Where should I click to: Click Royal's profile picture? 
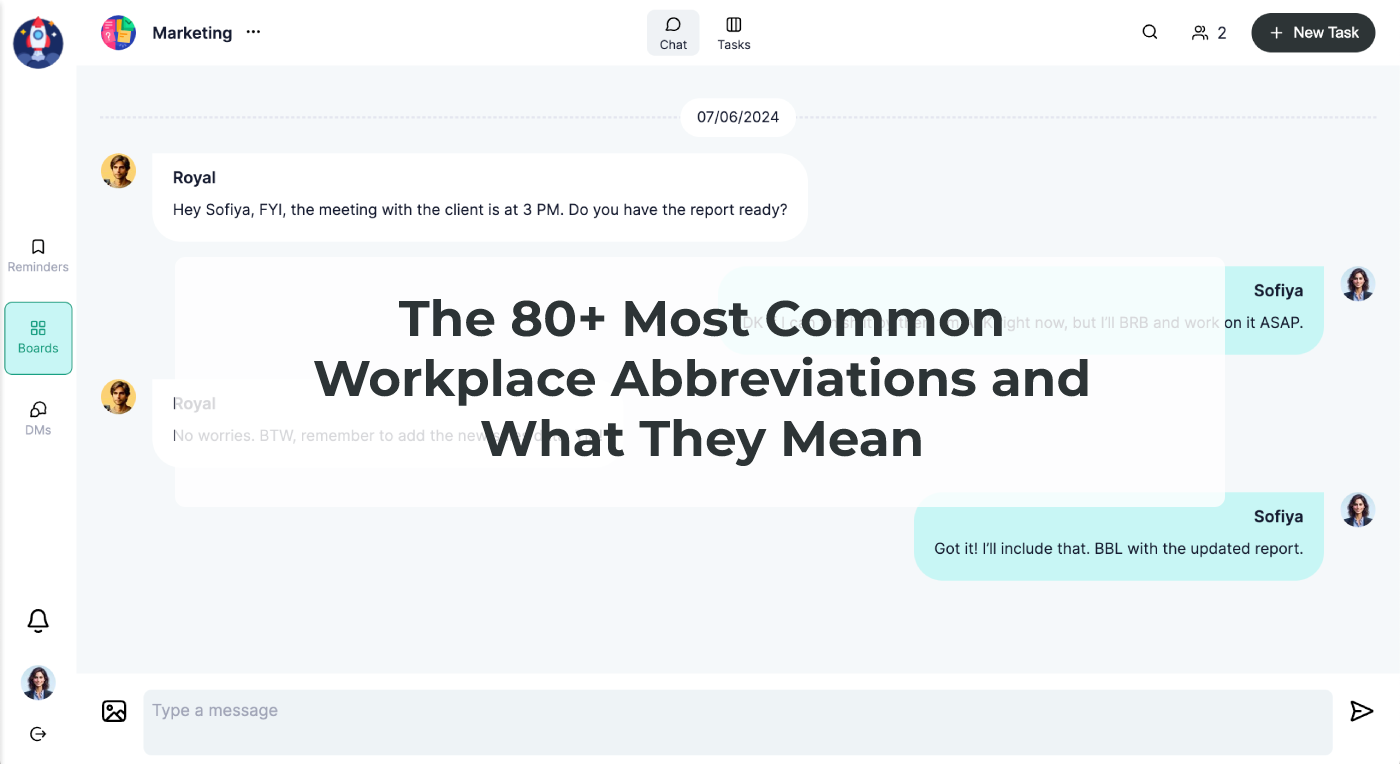[118, 171]
